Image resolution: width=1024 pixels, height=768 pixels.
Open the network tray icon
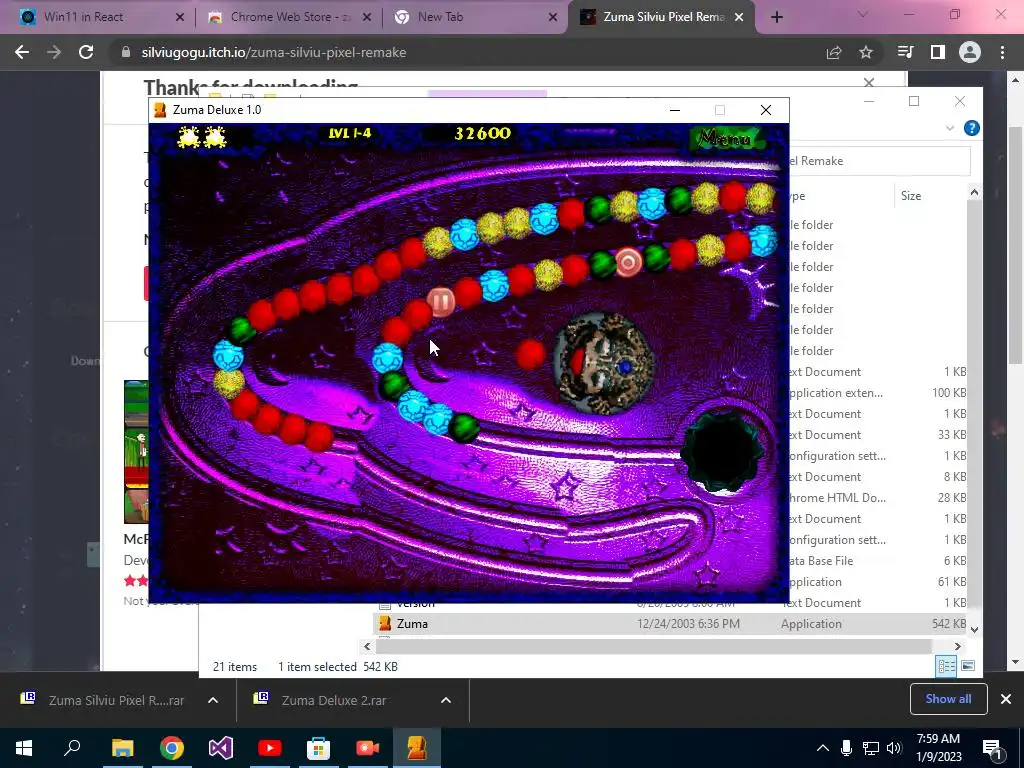click(x=871, y=748)
